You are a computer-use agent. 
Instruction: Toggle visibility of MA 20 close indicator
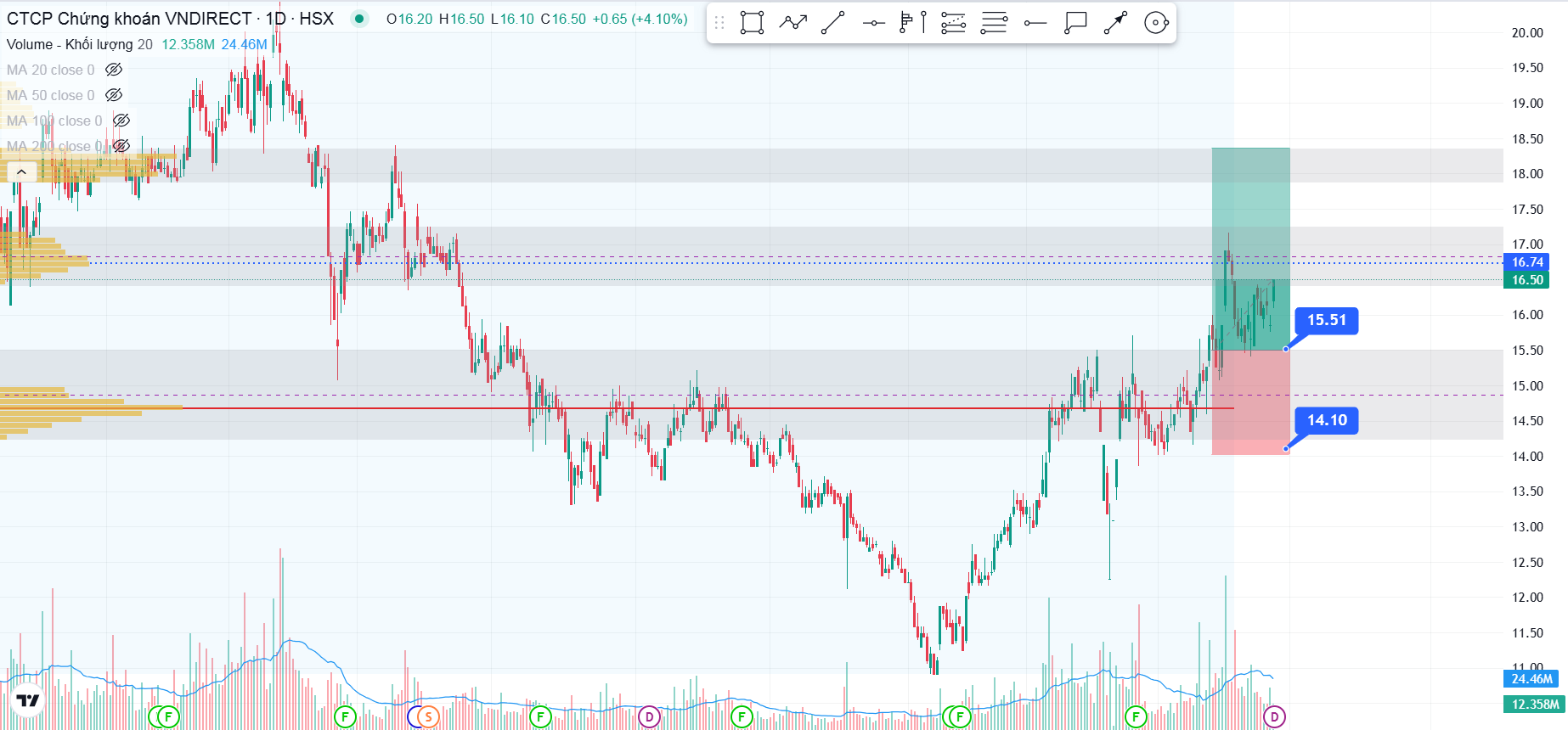(x=114, y=70)
